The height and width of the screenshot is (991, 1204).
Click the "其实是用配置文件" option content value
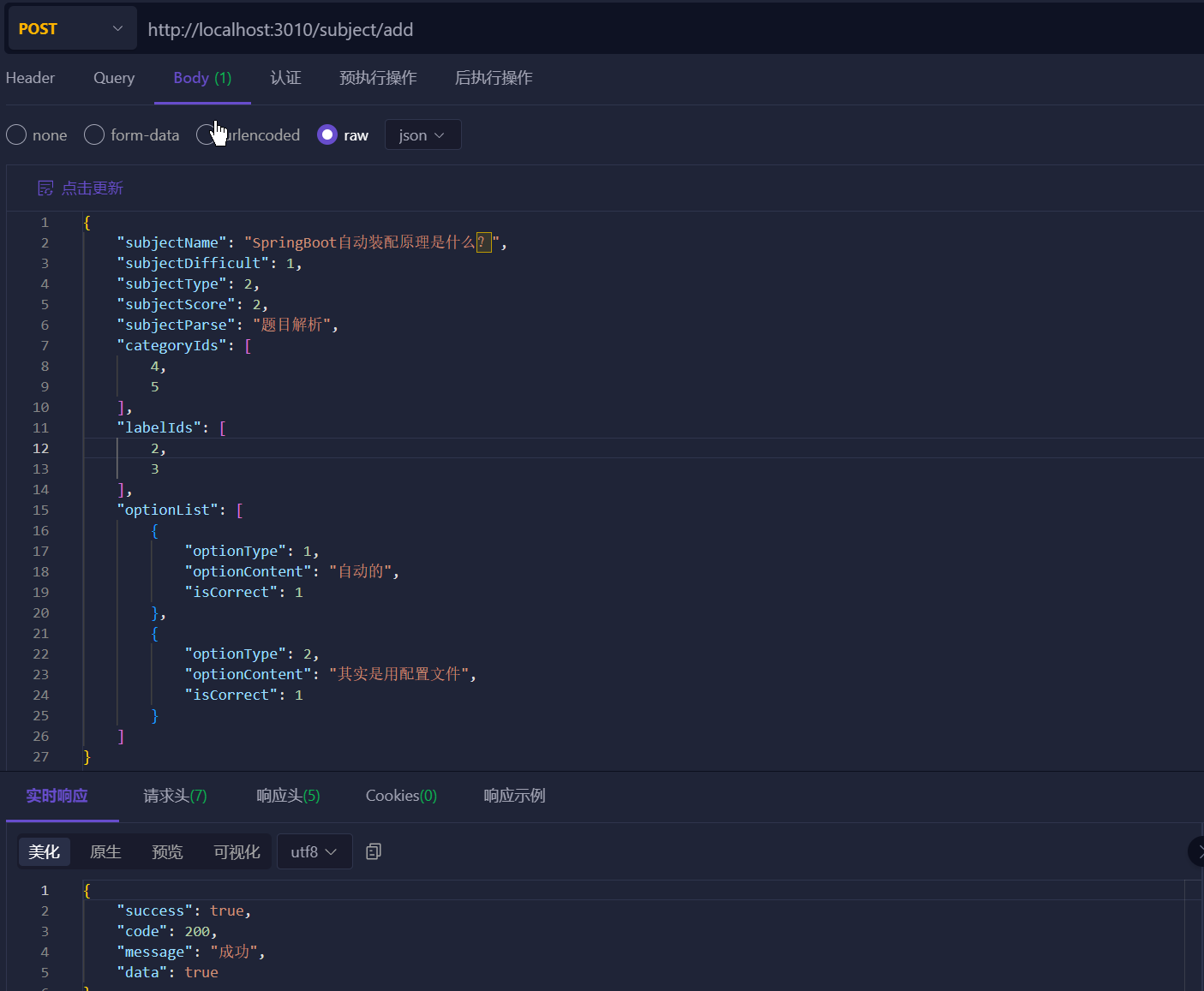[x=398, y=674]
